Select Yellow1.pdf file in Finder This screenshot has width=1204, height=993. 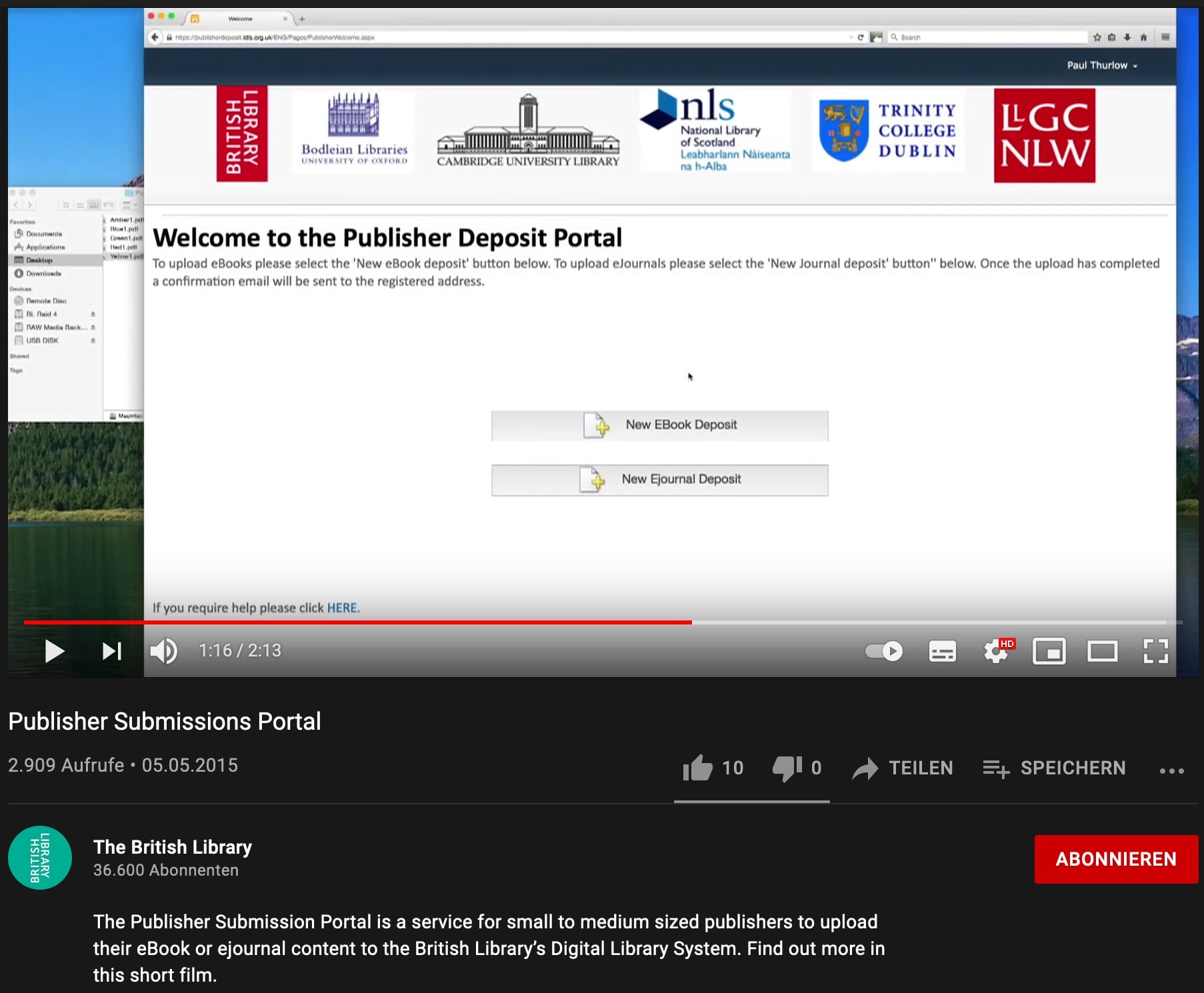[x=125, y=257]
